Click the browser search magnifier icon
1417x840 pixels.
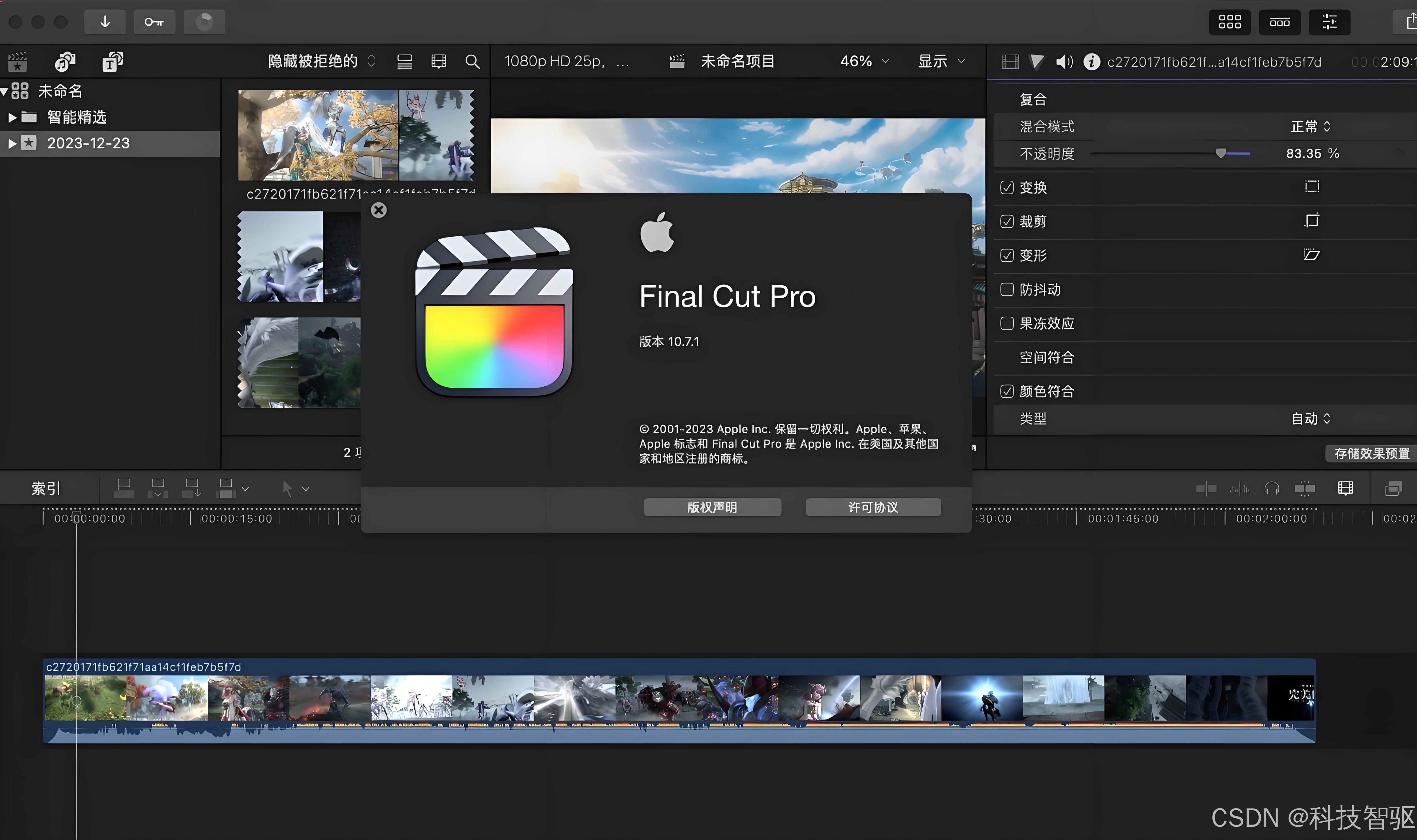pos(472,61)
